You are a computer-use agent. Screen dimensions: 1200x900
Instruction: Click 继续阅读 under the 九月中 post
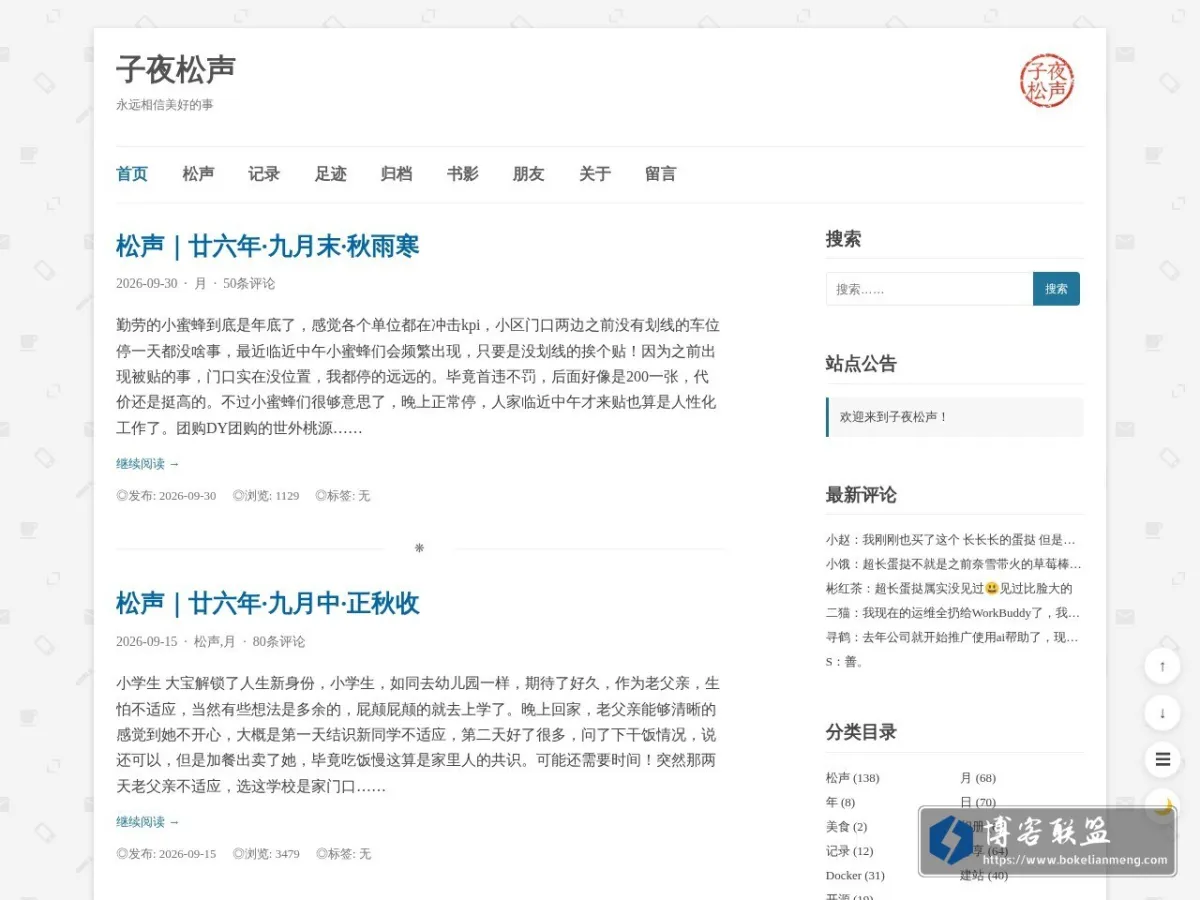(x=148, y=822)
